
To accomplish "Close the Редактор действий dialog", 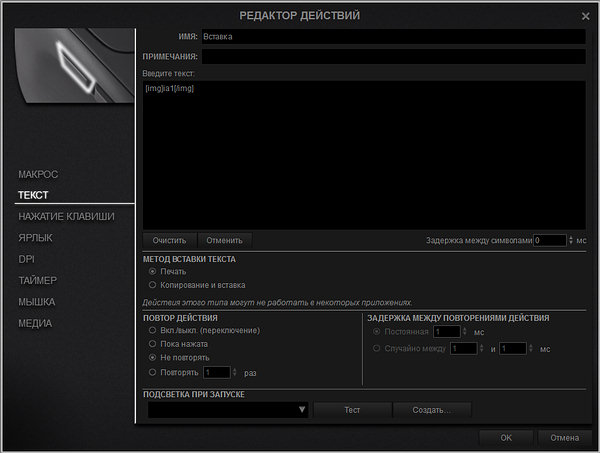I will pyautogui.click(x=585, y=16).
